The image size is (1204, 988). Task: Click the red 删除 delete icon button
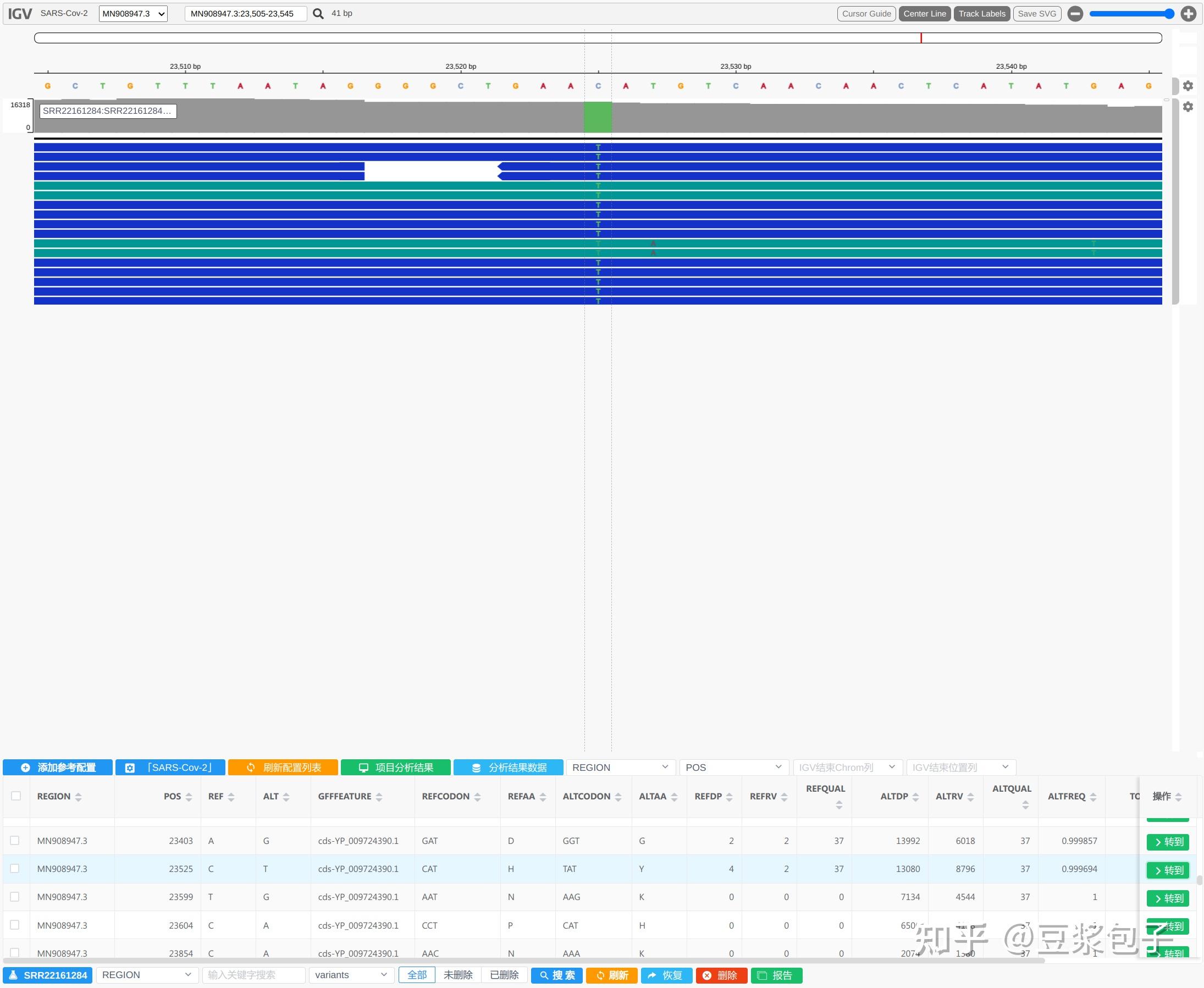tap(721, 975)
